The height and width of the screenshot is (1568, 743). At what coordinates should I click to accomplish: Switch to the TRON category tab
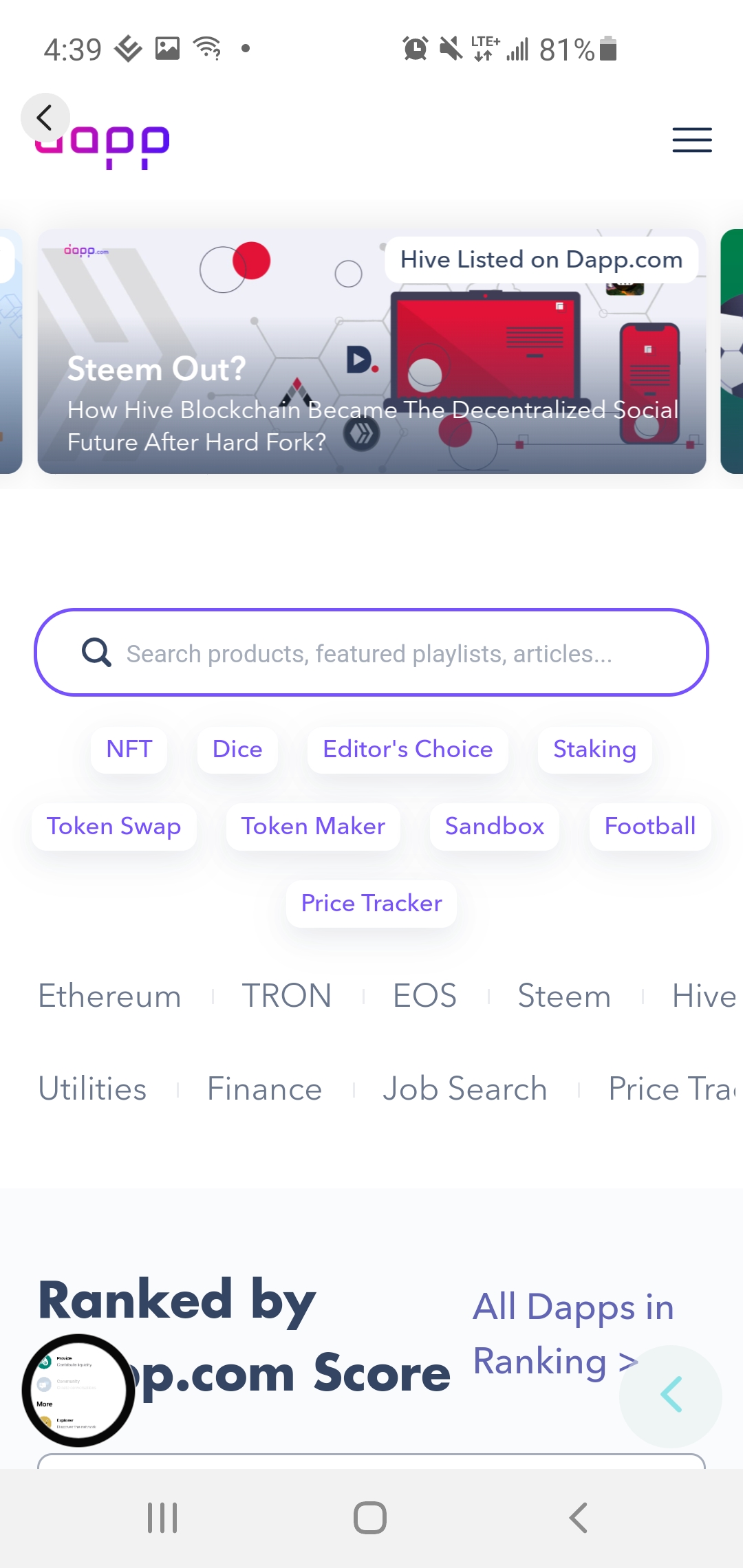(287, 997)
